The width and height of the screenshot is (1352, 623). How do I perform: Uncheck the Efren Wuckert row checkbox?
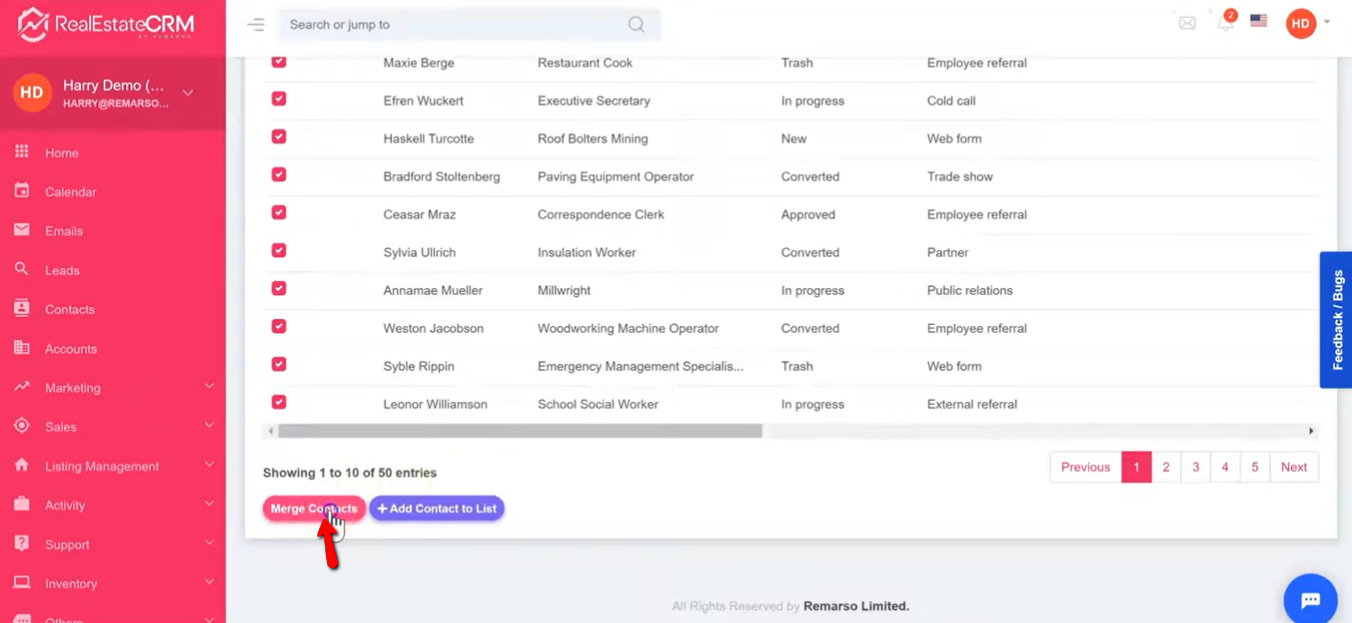pyautogui.click(x=279, y=99)
